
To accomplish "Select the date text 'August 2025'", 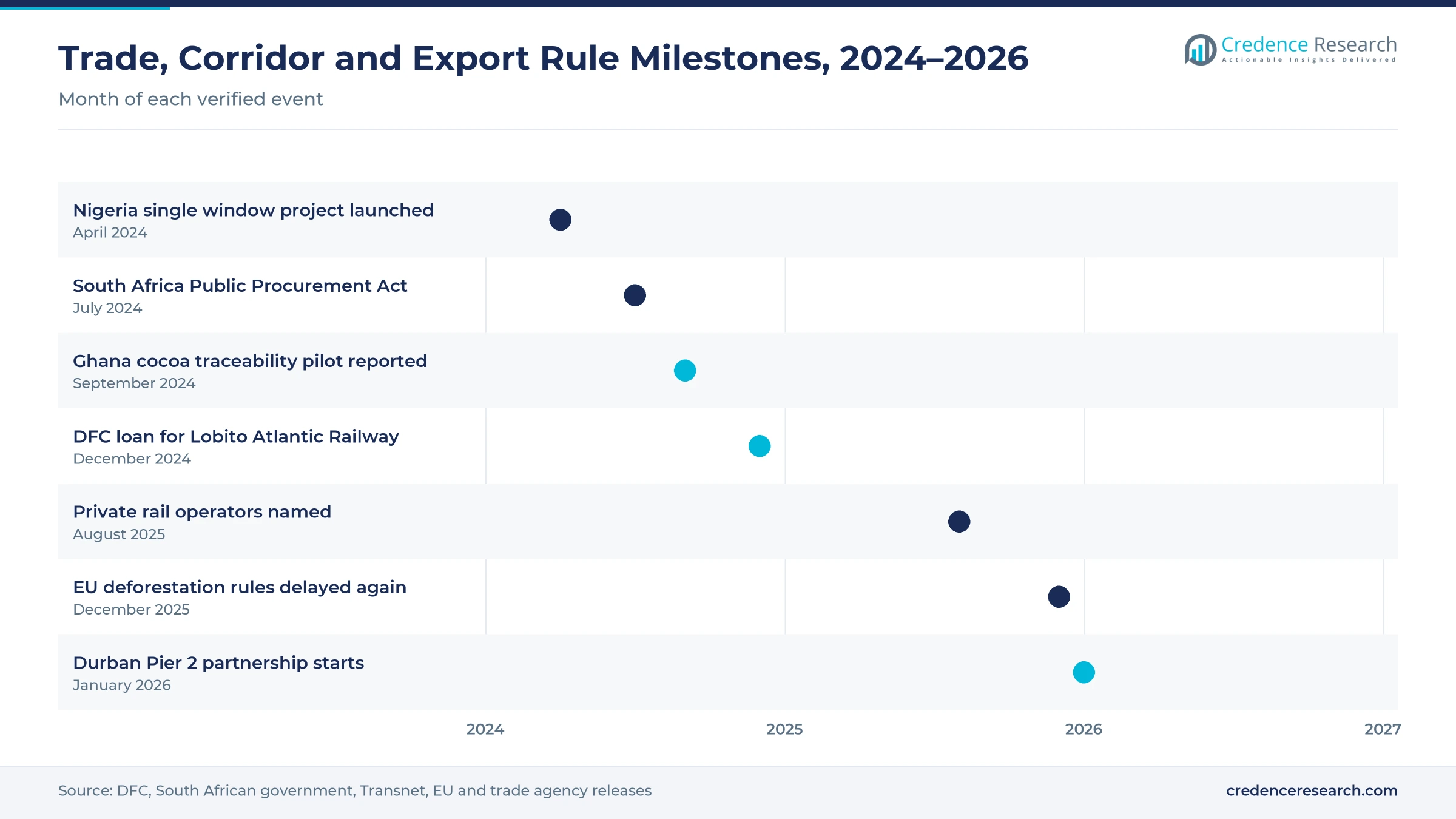I will 119,534.
